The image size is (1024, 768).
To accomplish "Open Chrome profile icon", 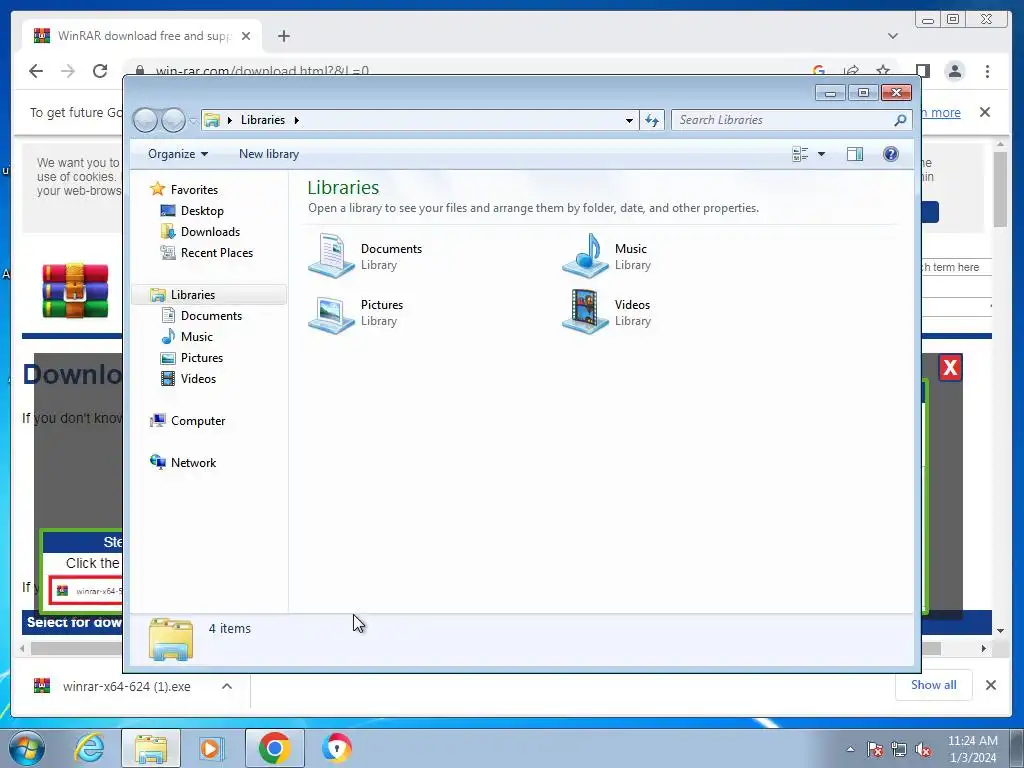I will pyautogui.click(x=955, y=71).
